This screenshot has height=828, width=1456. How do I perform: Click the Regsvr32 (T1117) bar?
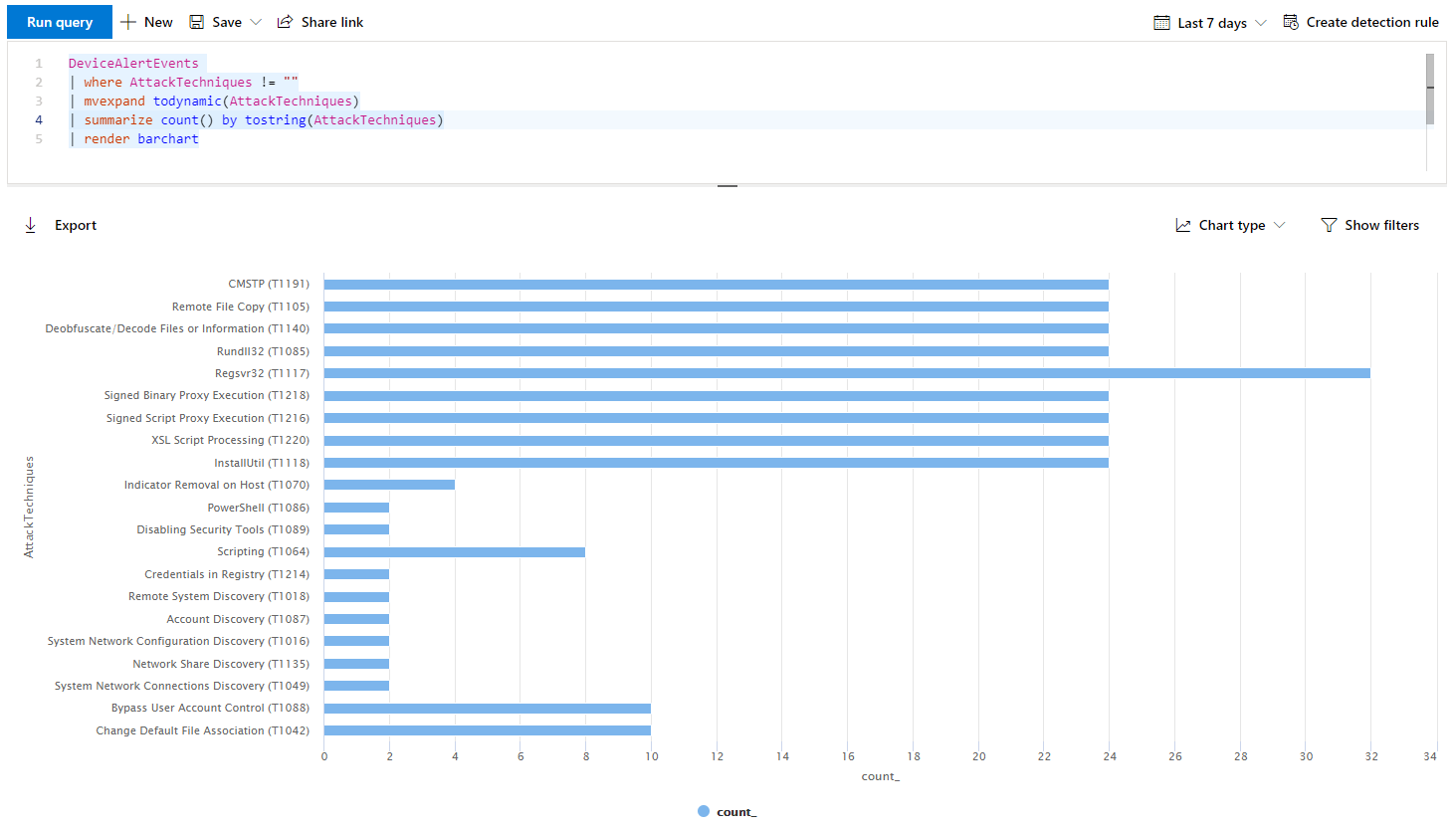(x=846, y=373)
